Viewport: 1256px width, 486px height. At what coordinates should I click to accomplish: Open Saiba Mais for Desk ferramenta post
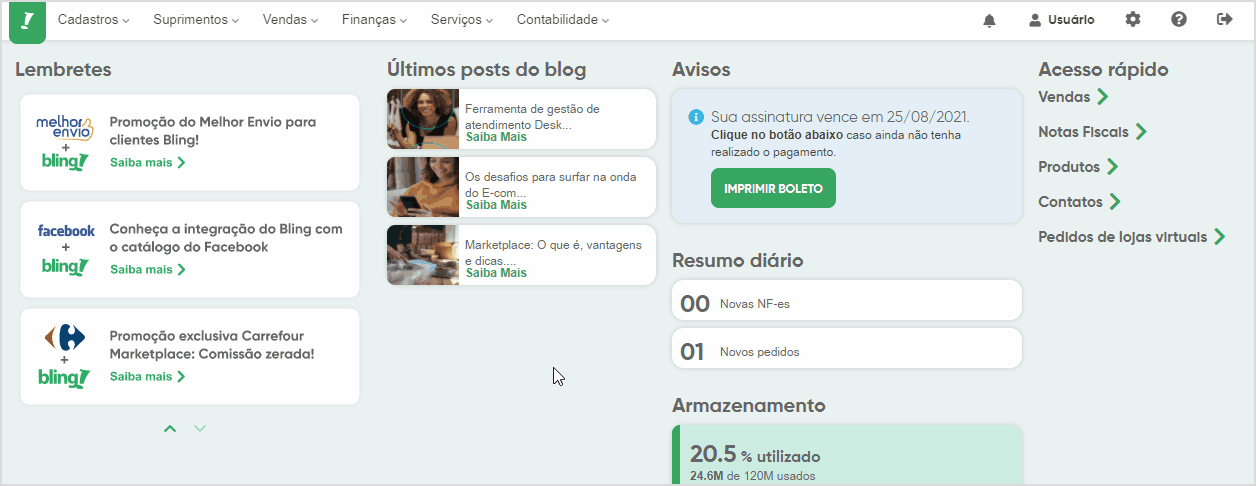pyautogui.click(x=496, y=137)
